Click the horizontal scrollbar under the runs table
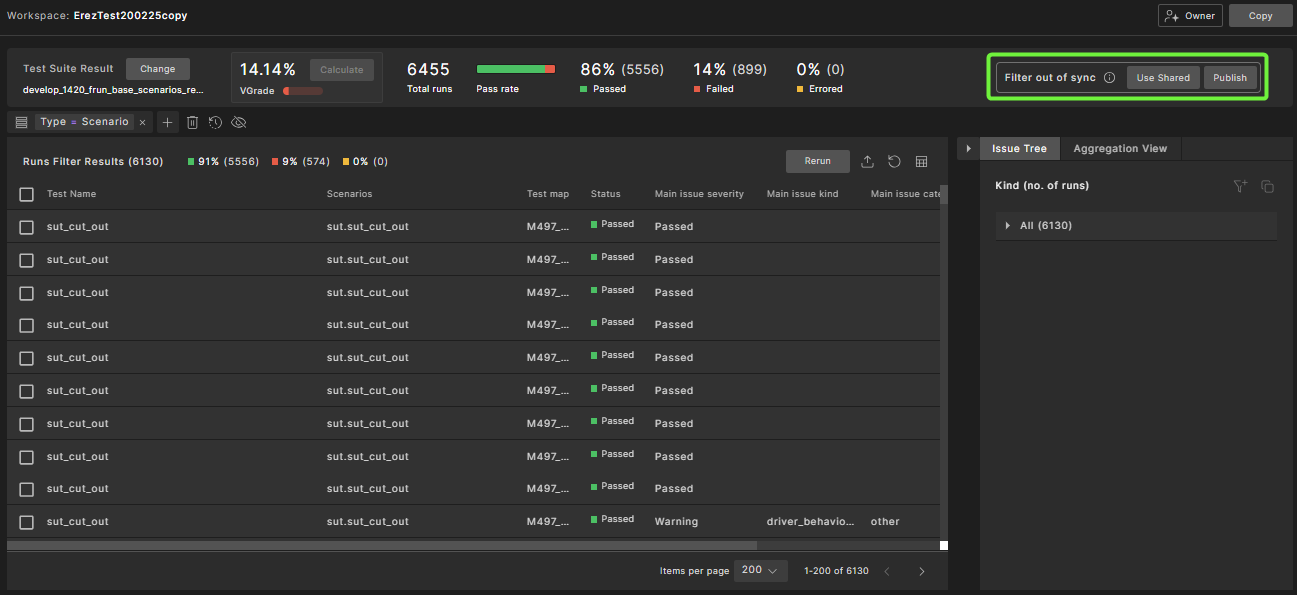 [380, 545]
